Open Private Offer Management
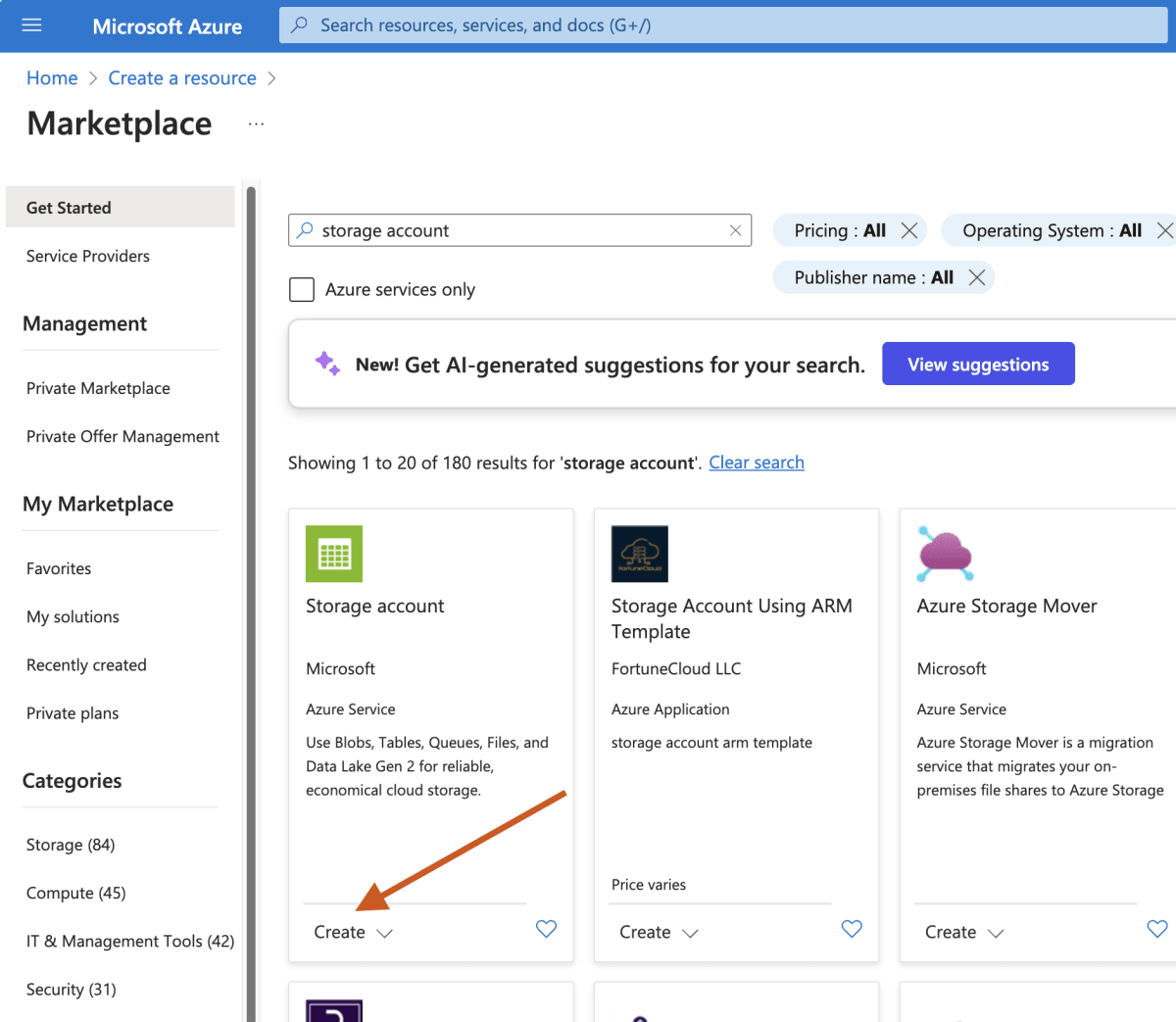This screenshot has width=1176, height=1022. 122,436
